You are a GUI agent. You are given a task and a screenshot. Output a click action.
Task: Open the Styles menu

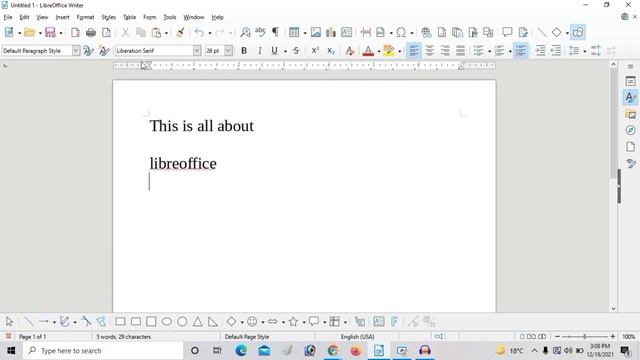(109, 17)
